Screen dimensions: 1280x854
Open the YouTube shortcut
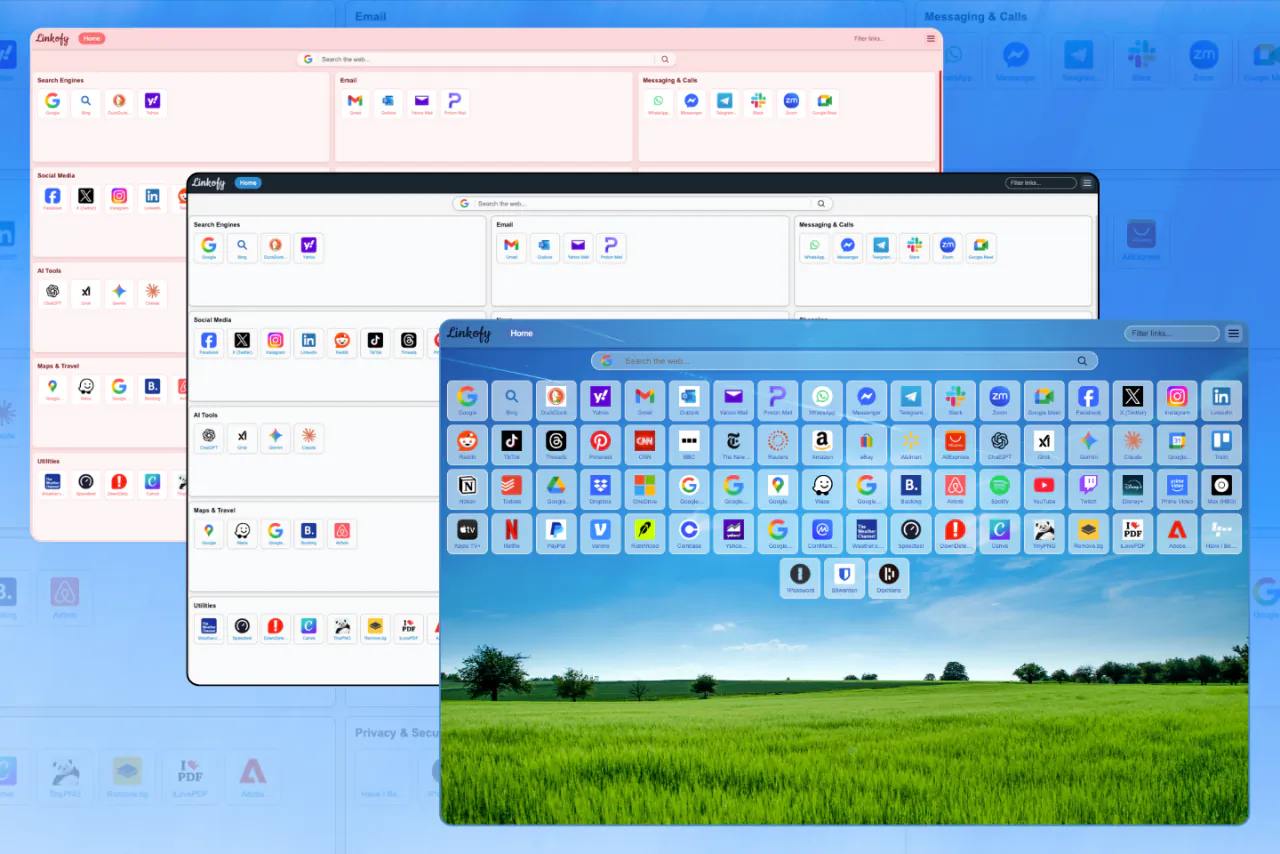[x=1043, y=488]
